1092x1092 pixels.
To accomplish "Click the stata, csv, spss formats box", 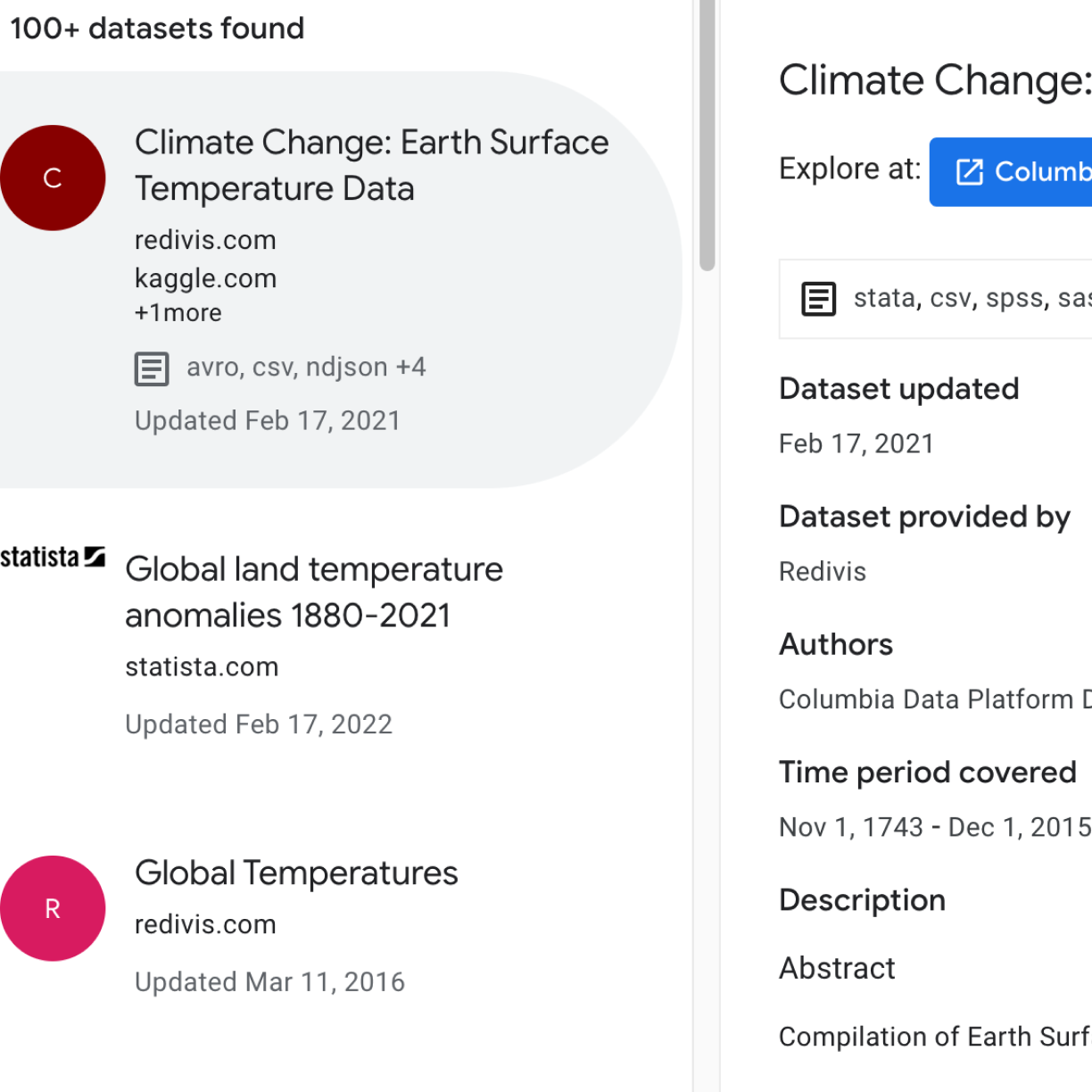I will click(935, 299).
